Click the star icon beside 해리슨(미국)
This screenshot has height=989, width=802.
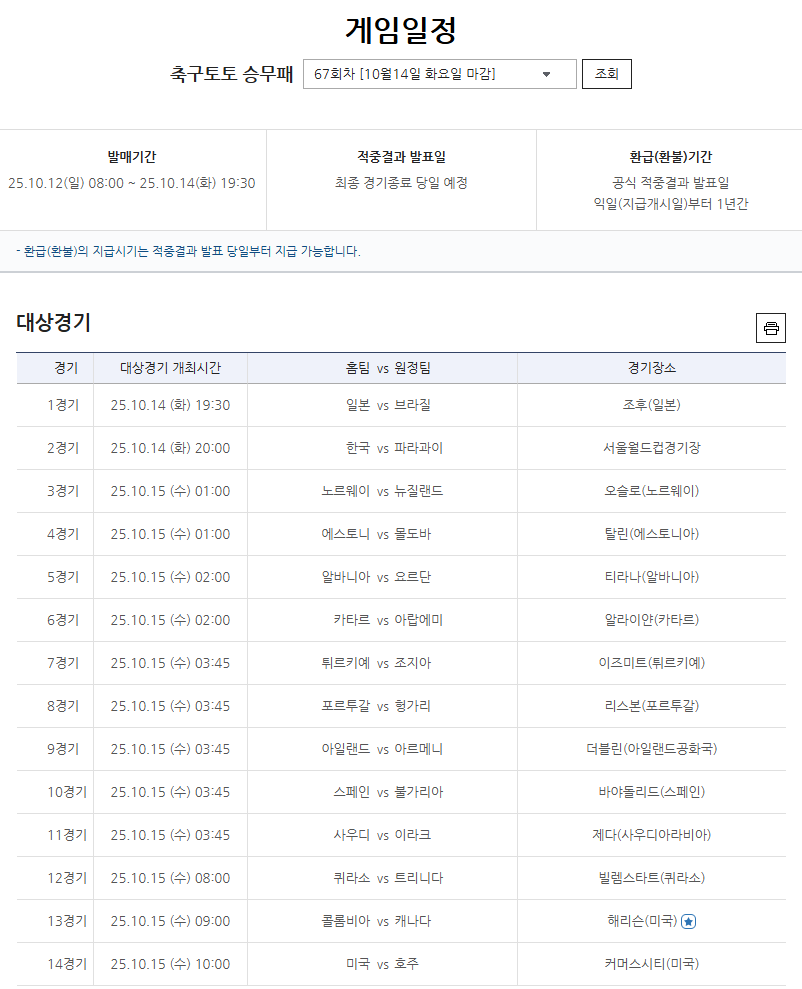[x=687, y=921]
